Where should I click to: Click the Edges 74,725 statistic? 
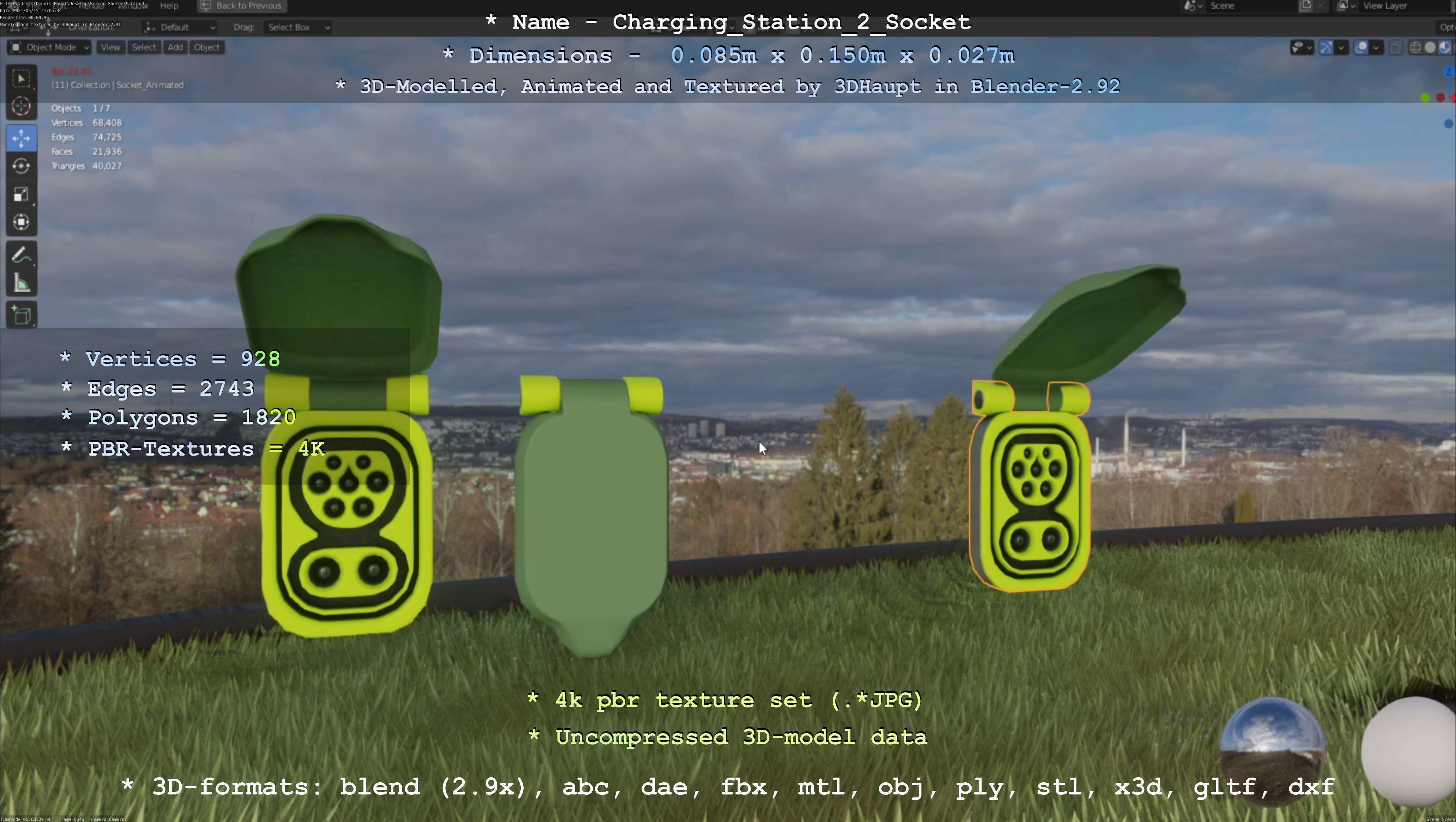tap(86, 137)
